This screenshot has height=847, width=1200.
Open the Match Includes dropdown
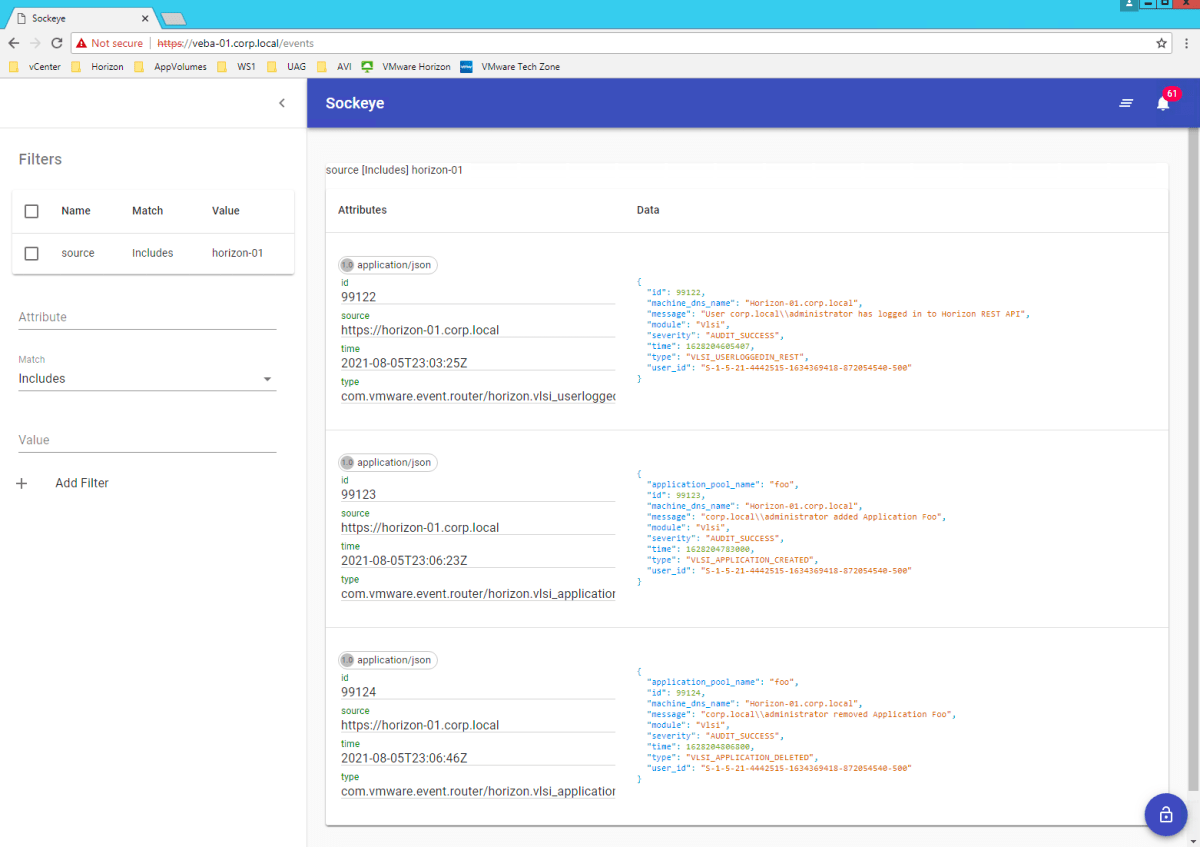pyautogui.click(x=146, y=379)
